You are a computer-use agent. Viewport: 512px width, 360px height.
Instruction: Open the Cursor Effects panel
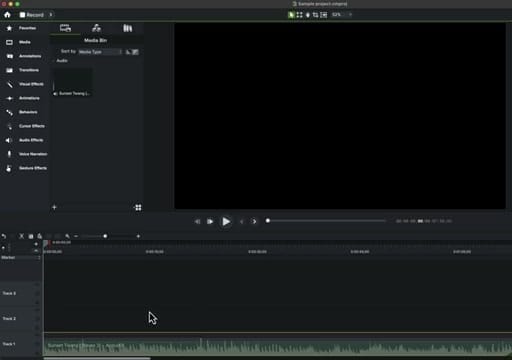click(27, 126)
